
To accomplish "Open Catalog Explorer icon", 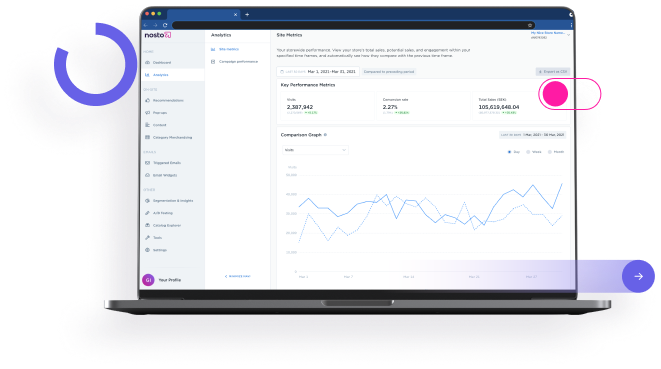I will pyautogui.click(x=148, y=225).
